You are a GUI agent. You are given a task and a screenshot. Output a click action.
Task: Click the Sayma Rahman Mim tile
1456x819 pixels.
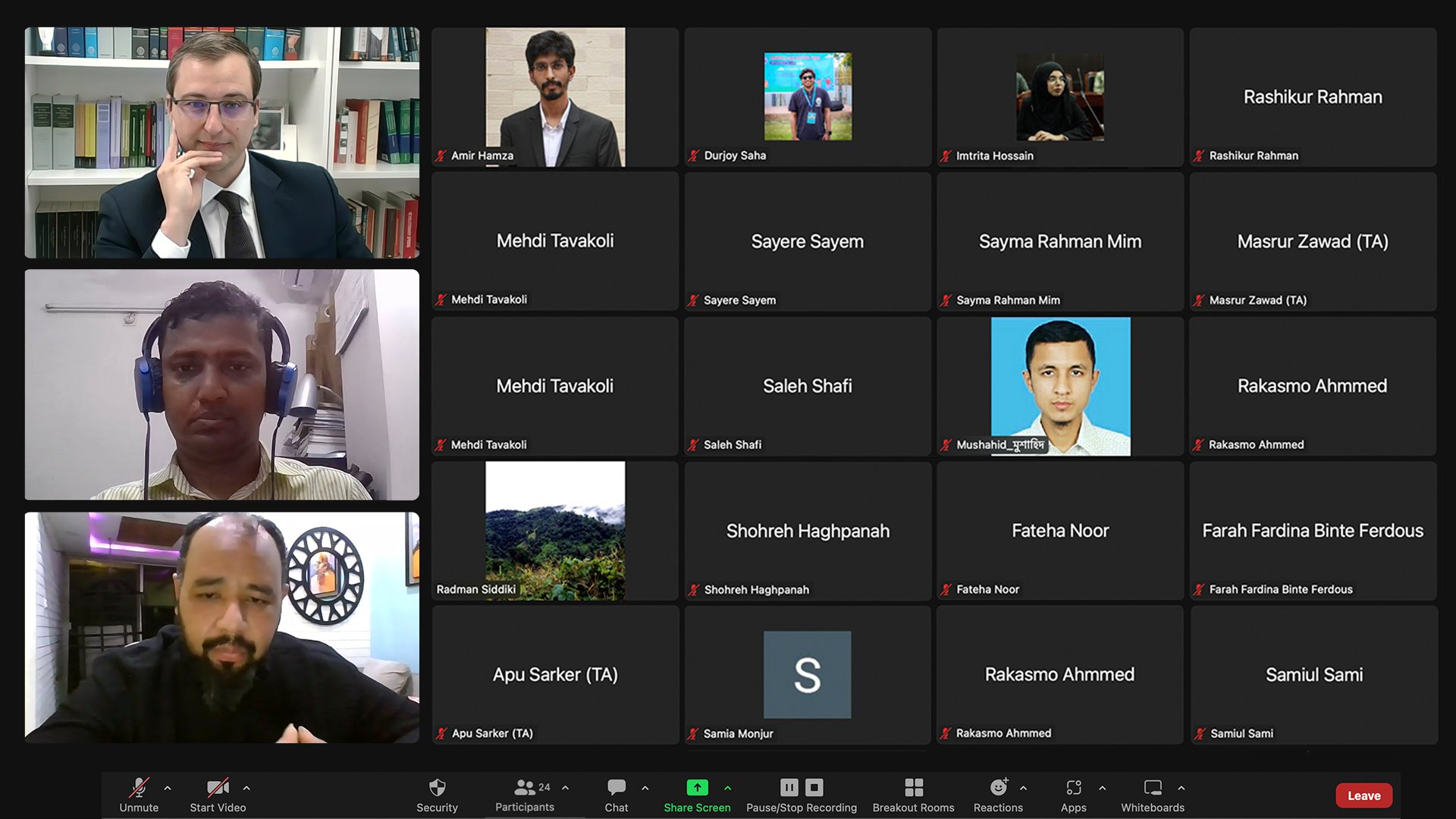point(1060,241)
